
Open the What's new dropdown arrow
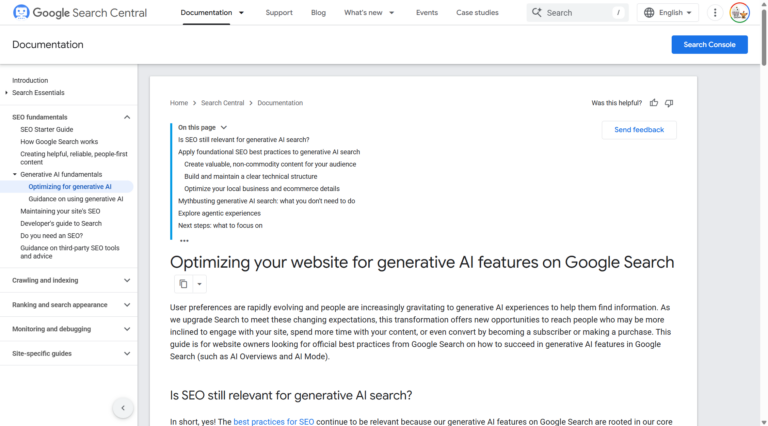[392, 13]
